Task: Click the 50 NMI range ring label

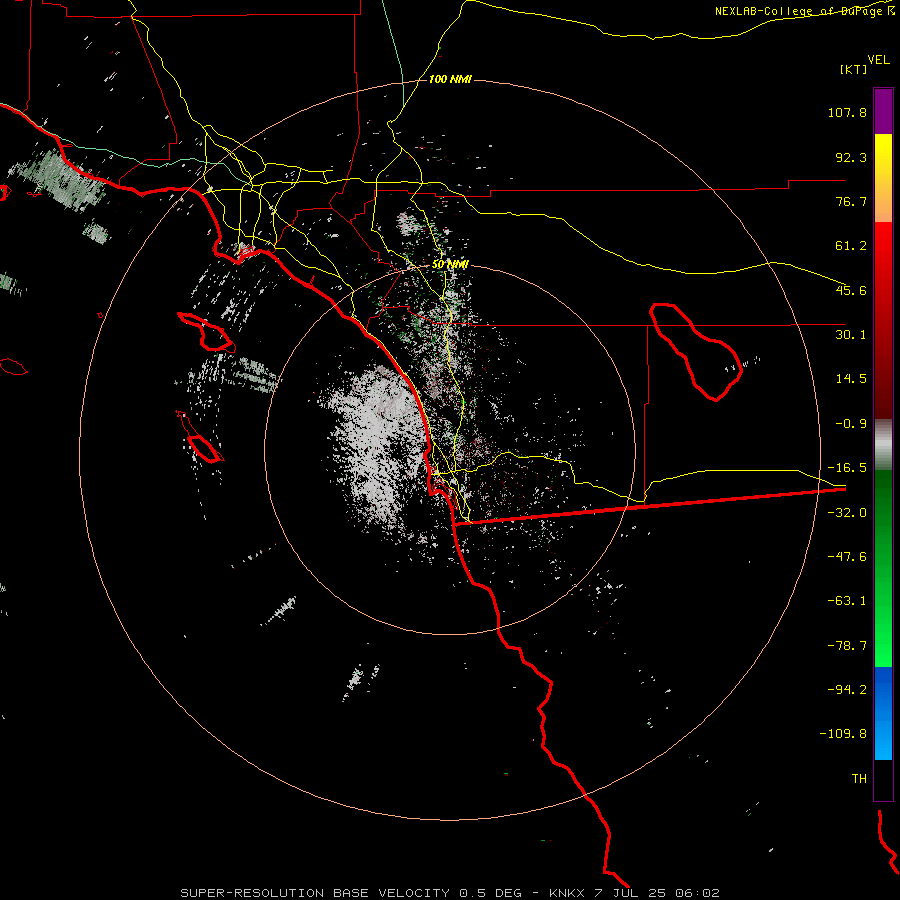Action: coord(450,265)
